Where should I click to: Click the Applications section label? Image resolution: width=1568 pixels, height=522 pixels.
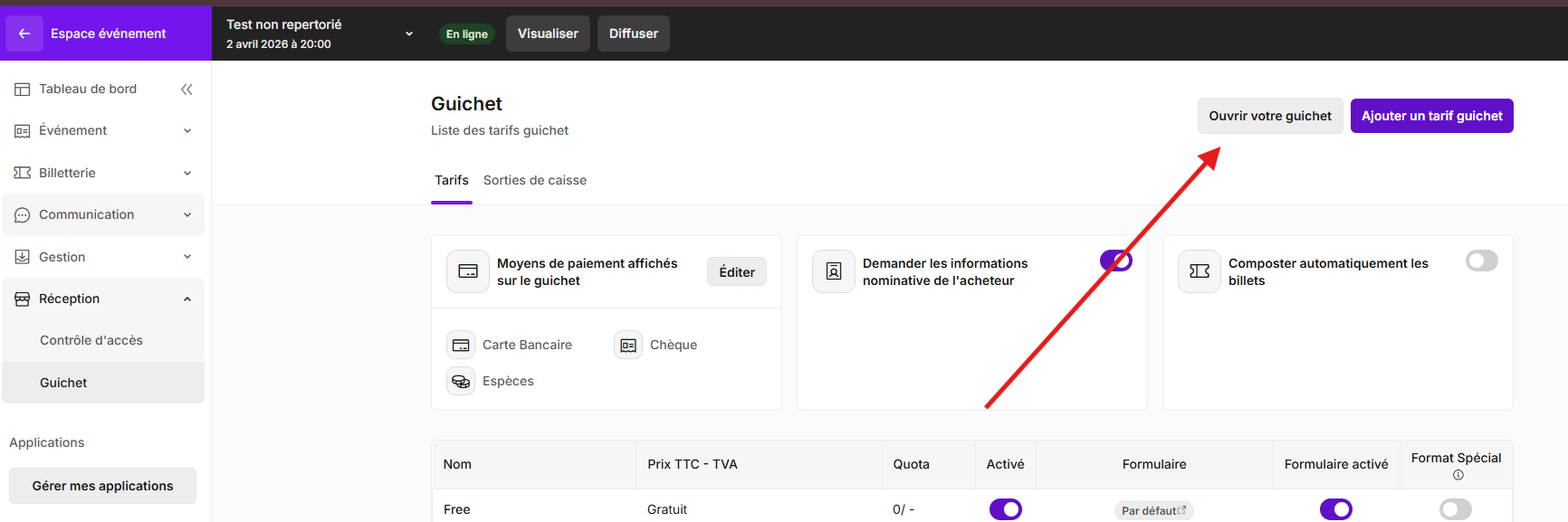[47, 442]
